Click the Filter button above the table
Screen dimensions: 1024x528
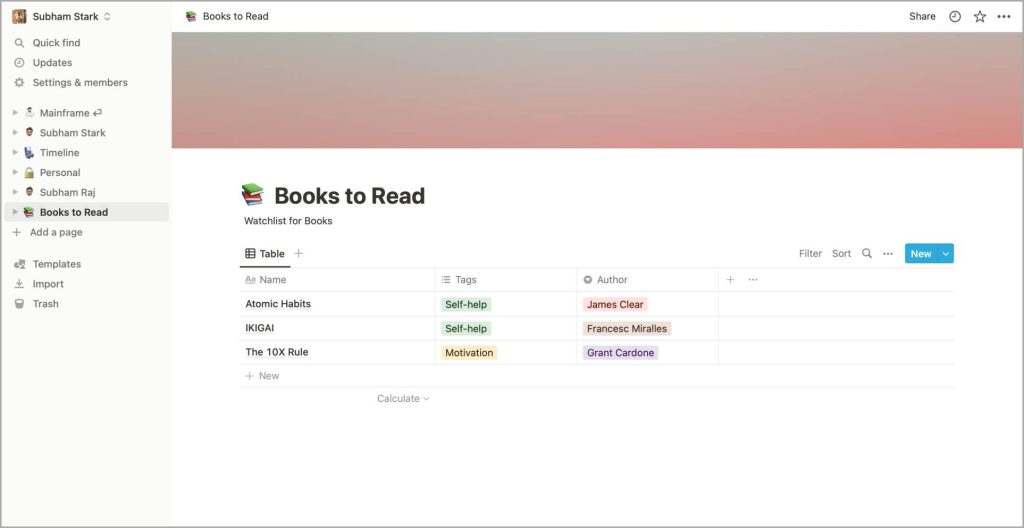(810, 254)
